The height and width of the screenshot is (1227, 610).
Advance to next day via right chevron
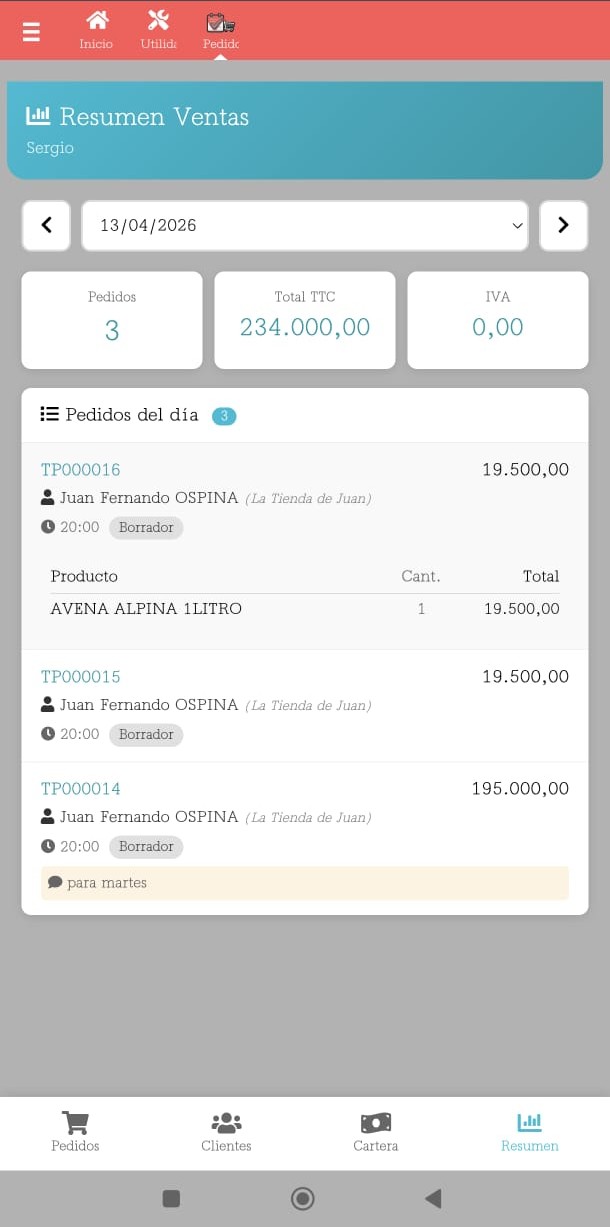tap(564, 225)
